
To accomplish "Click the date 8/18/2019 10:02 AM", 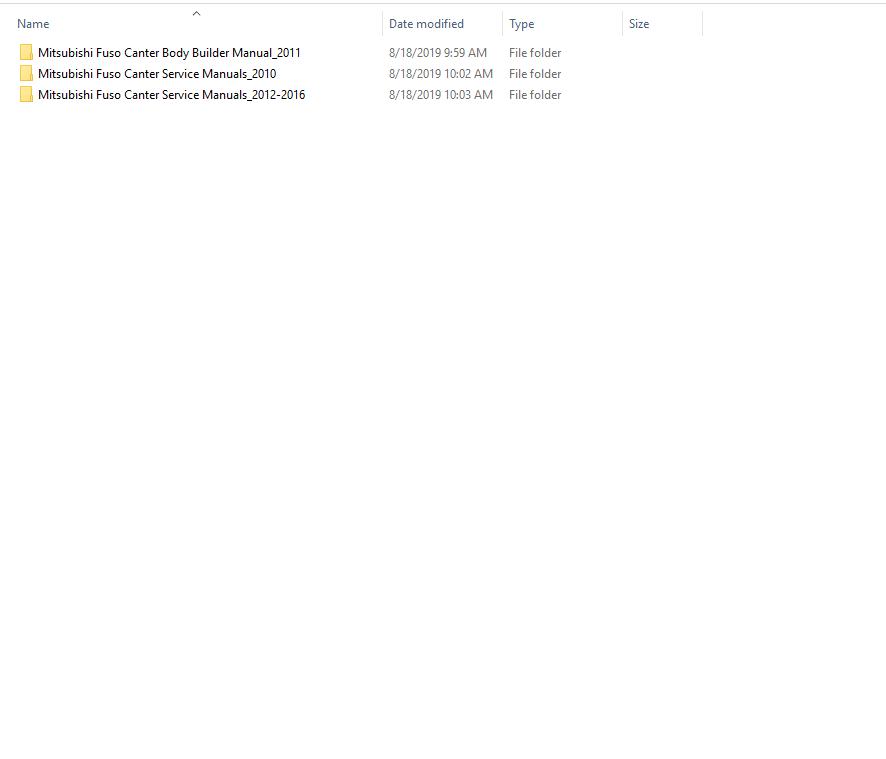I will point(441,73).
